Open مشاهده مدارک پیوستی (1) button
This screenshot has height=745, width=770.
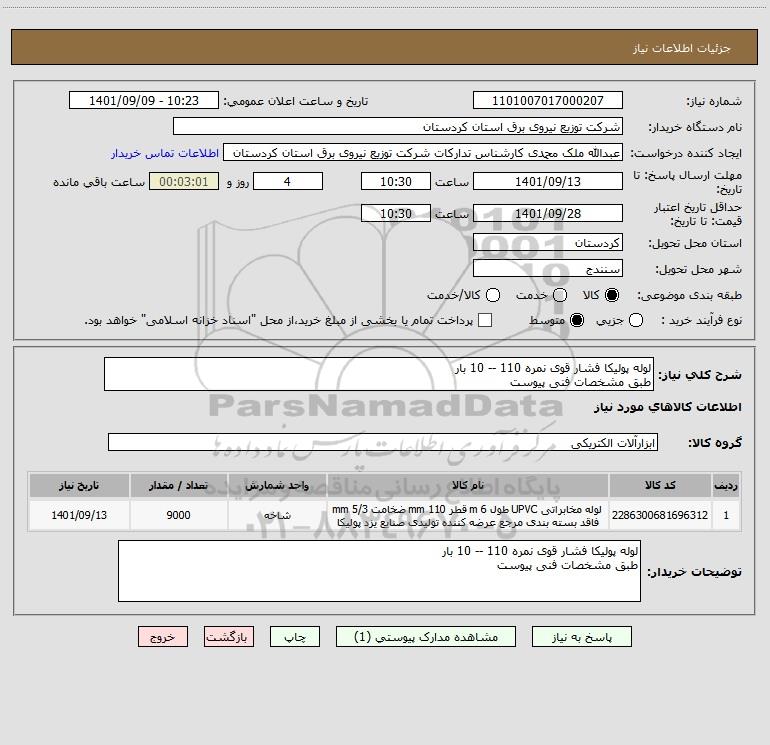pos(426,637)
